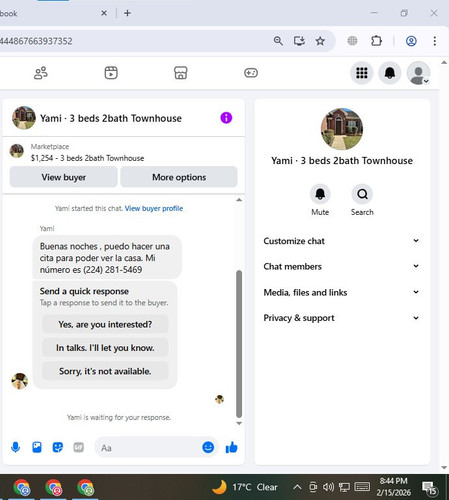Expand Media, files and links section
Screen dimensions: 449x500
[x=341, y=292]
